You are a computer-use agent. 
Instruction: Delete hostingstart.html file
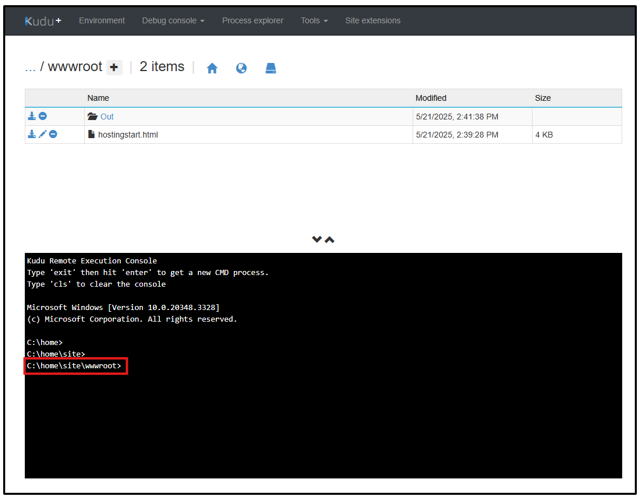tap(53, 134)
